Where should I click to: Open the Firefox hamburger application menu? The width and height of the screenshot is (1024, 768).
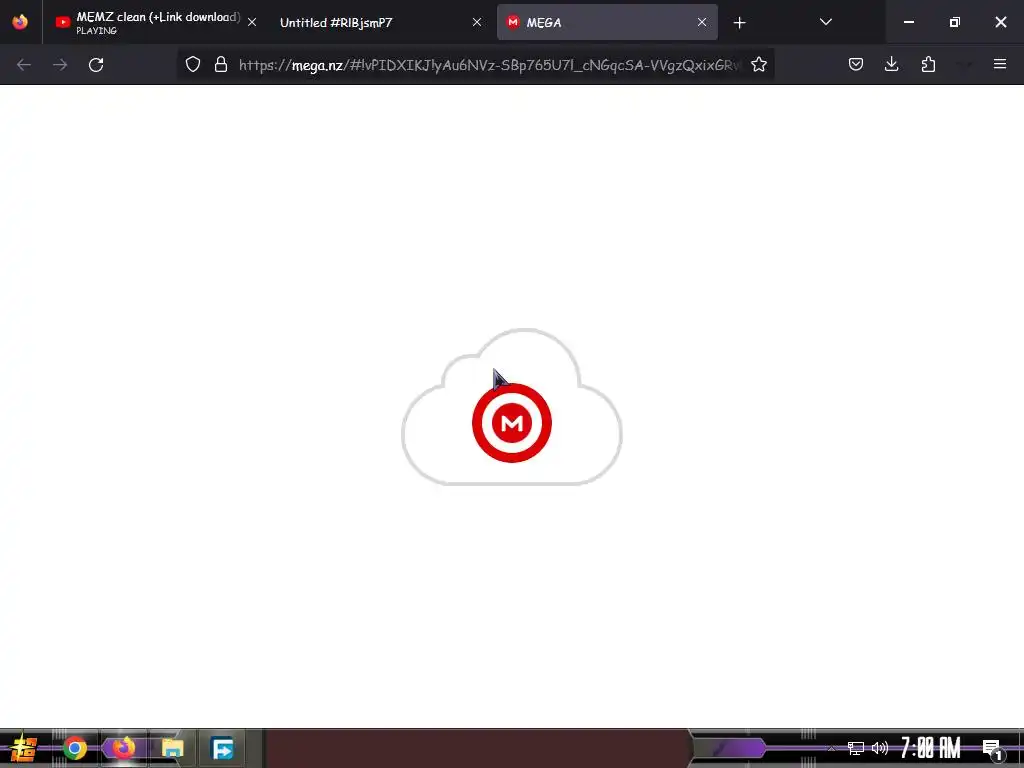[1000, 64]
